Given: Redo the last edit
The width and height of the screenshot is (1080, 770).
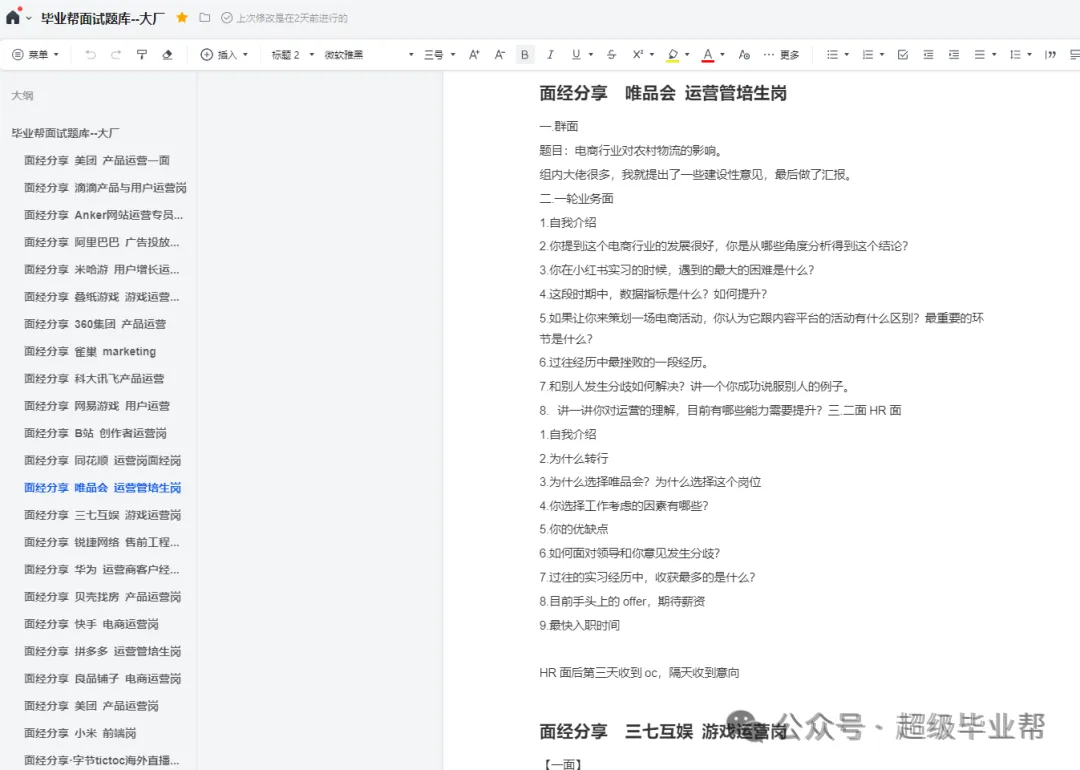Looking at the screenshot, I should coord(116,54).
